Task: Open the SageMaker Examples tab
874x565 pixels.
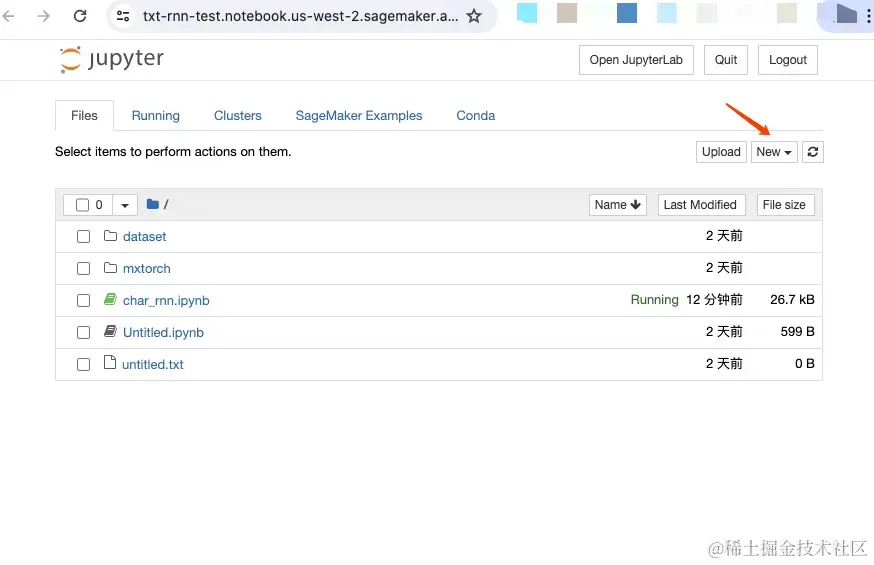Action: click(x=359, y=115)
